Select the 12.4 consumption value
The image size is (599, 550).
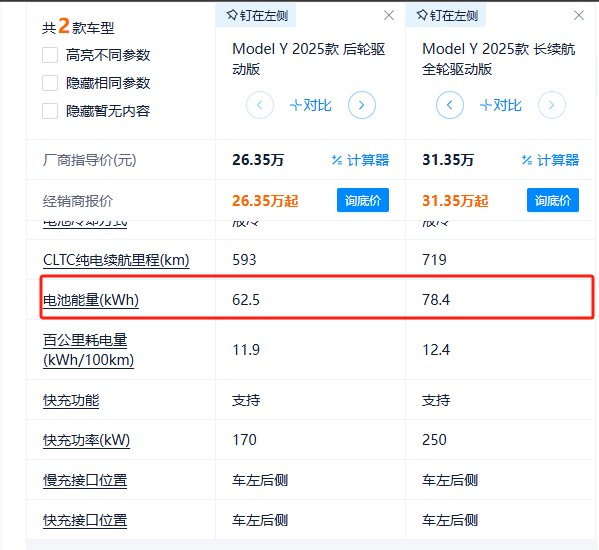pos(436,350)
